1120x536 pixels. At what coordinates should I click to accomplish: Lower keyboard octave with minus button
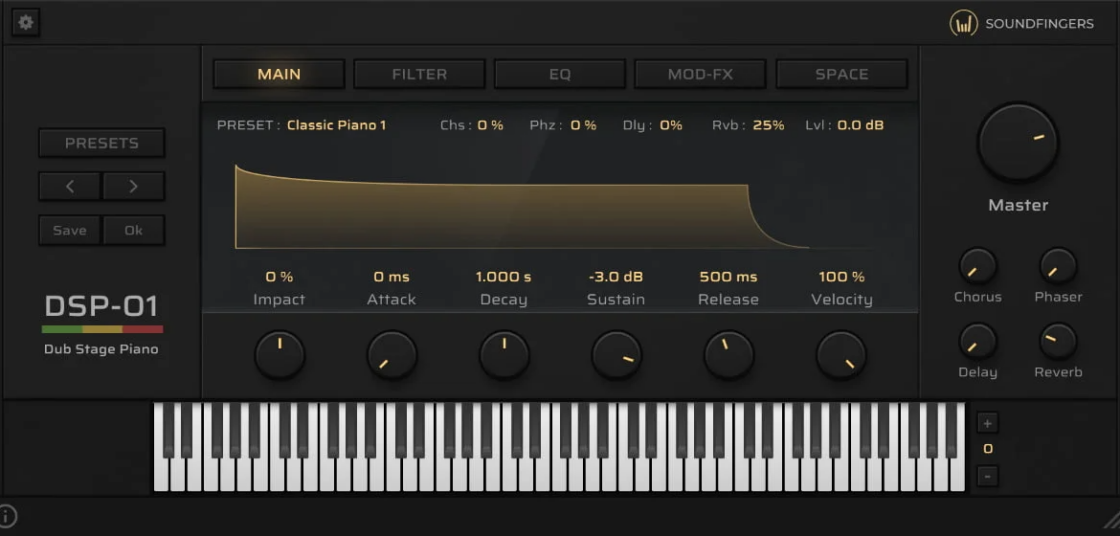pos(987,476)
